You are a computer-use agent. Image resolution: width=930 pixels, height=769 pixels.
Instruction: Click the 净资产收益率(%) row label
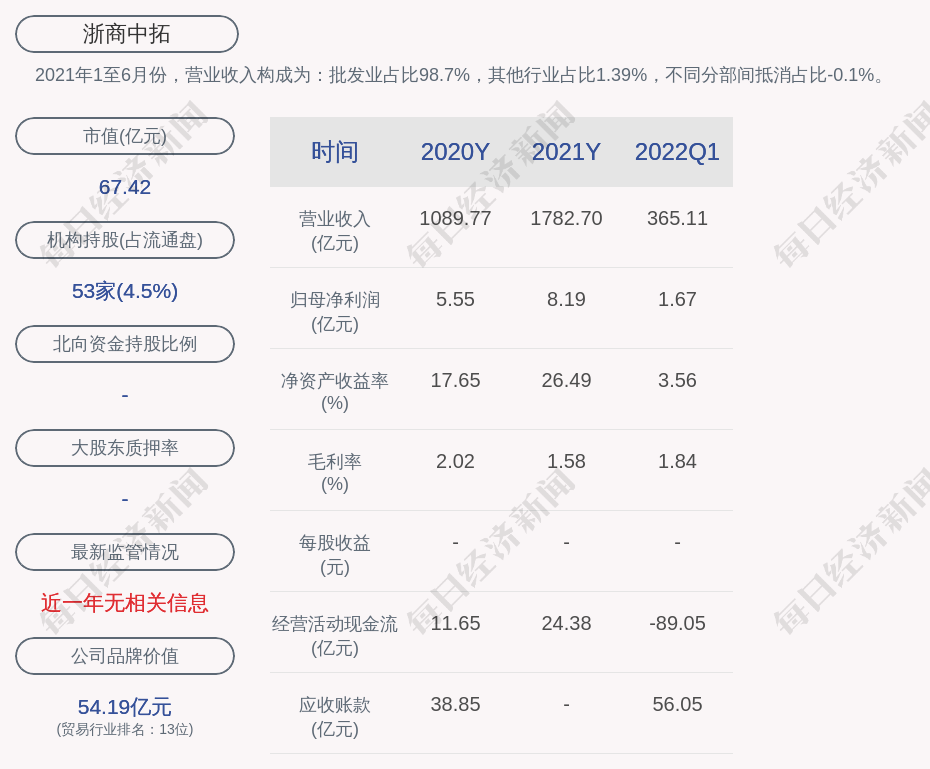click(335, 391)
